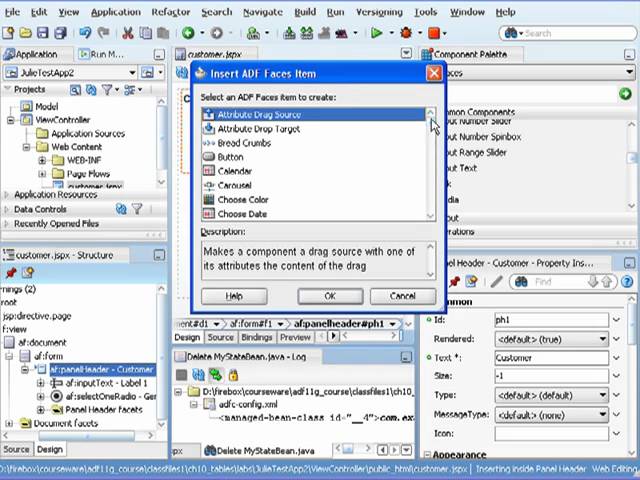Click the Undo toolbar icon
This screenshot has width=640, height=480.
tap(85, 33)
